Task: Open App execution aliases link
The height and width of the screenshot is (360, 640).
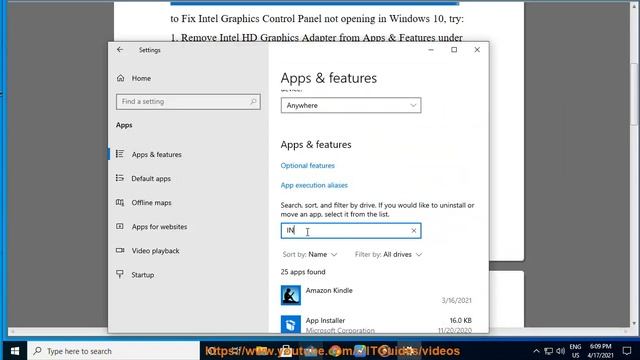Action: click(x=314, y=185)
